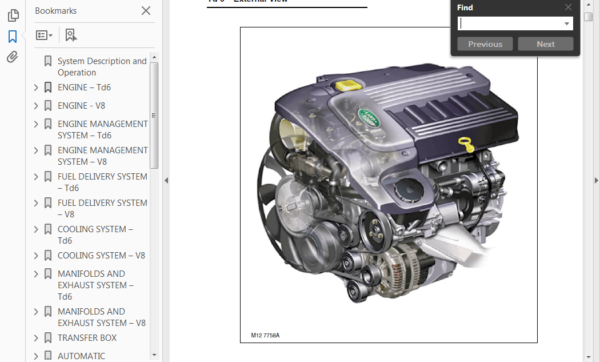Click the find current bookmark icon
This screenshot has height=362, width=600.
(x=71, y=35)
